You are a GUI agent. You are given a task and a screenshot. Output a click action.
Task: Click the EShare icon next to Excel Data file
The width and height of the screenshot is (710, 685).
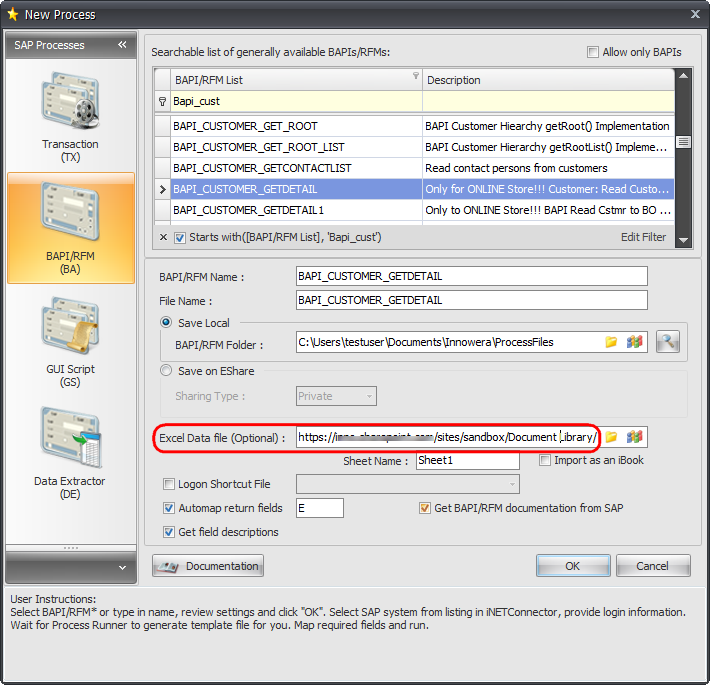pyautogui.click(x=633, y=438)
